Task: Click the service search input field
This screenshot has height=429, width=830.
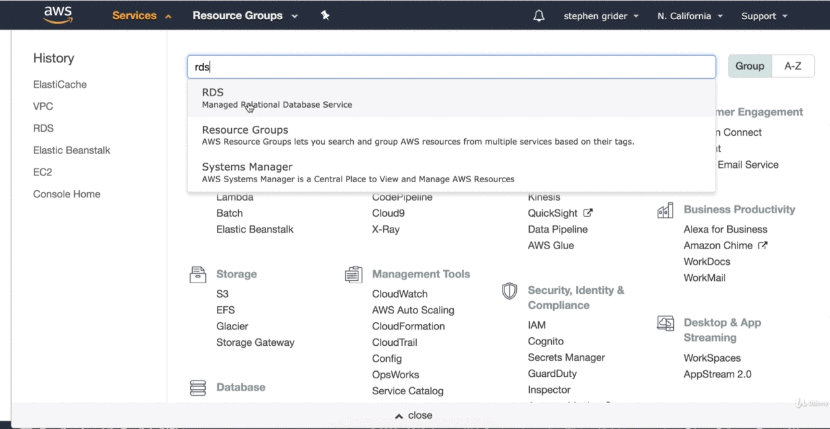Action: click(451, 67)
